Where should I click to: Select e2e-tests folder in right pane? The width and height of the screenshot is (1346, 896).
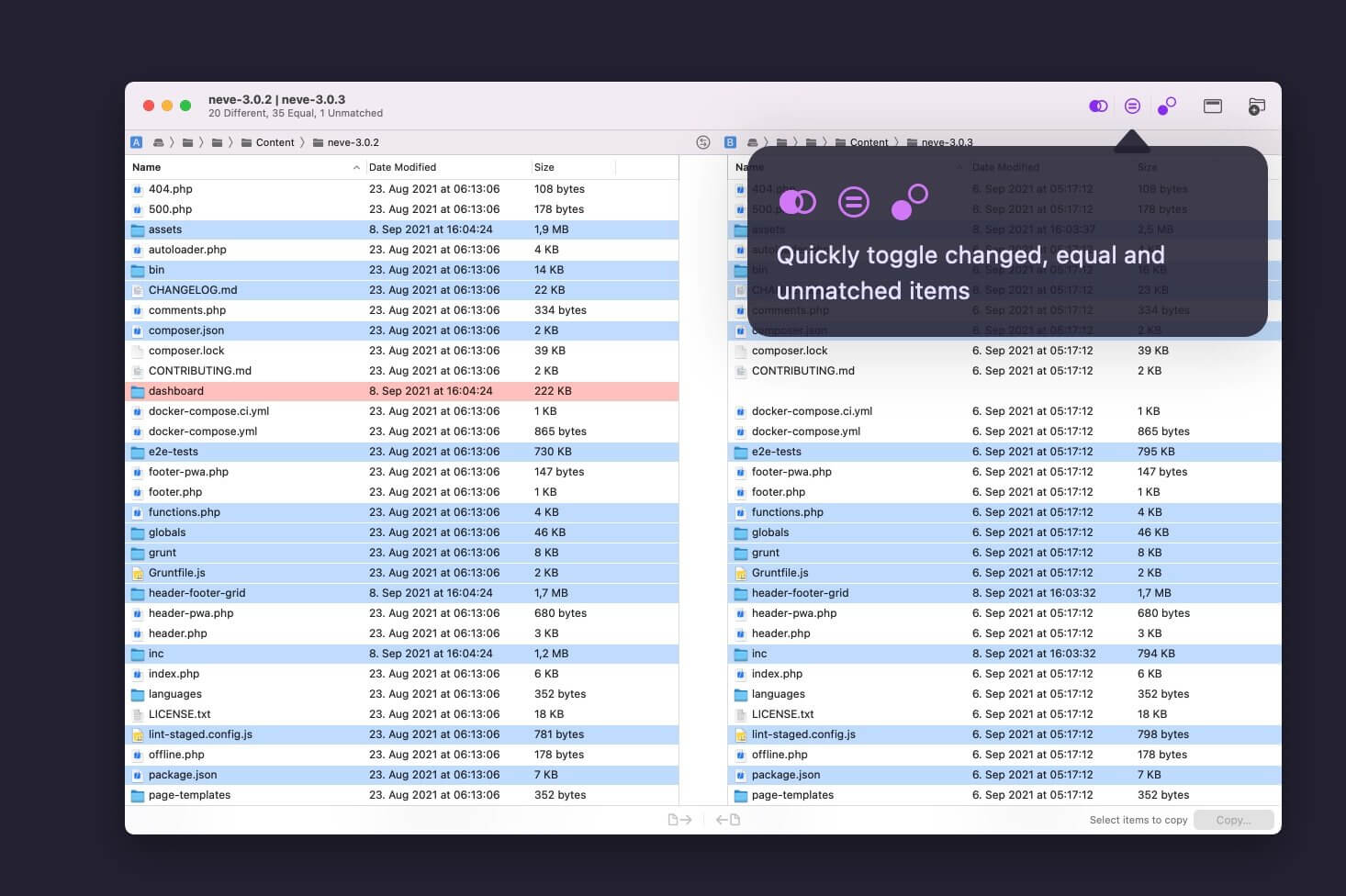[x=776, y=452]
